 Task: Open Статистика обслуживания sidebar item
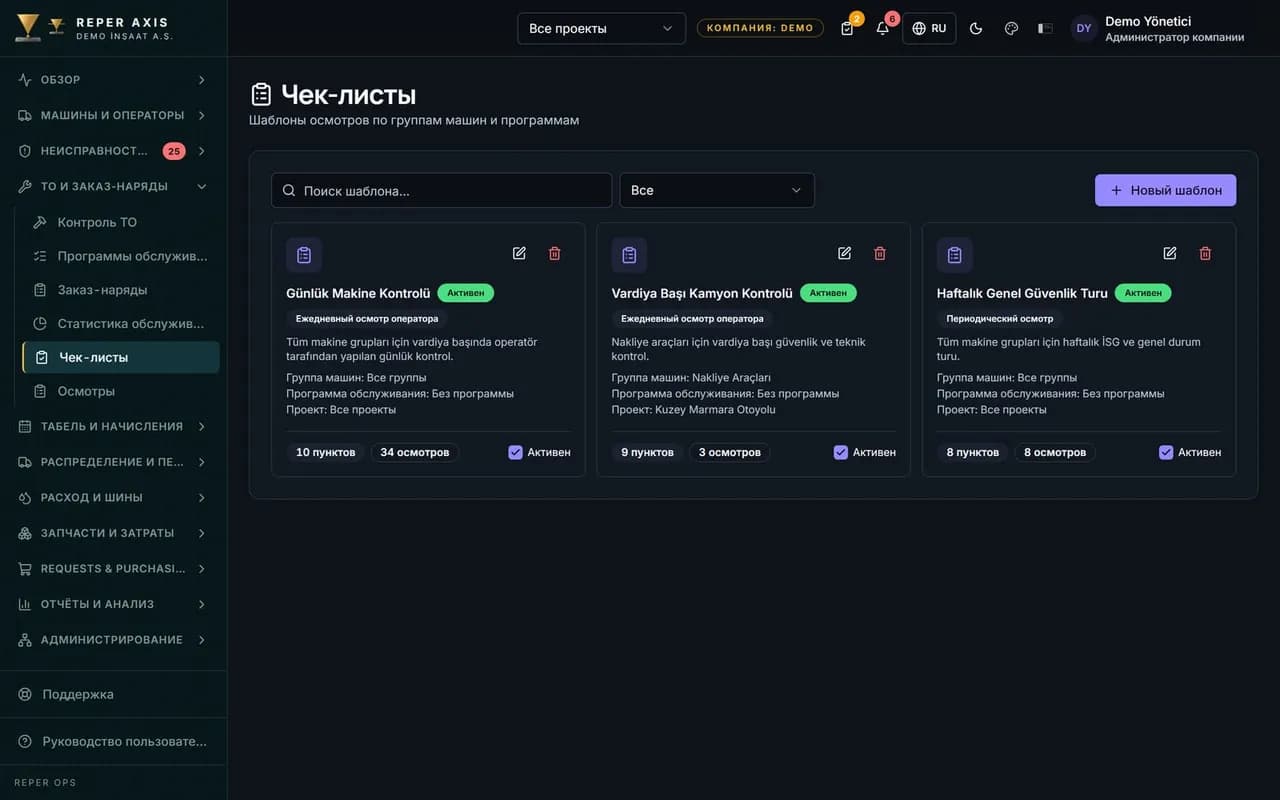121,324
